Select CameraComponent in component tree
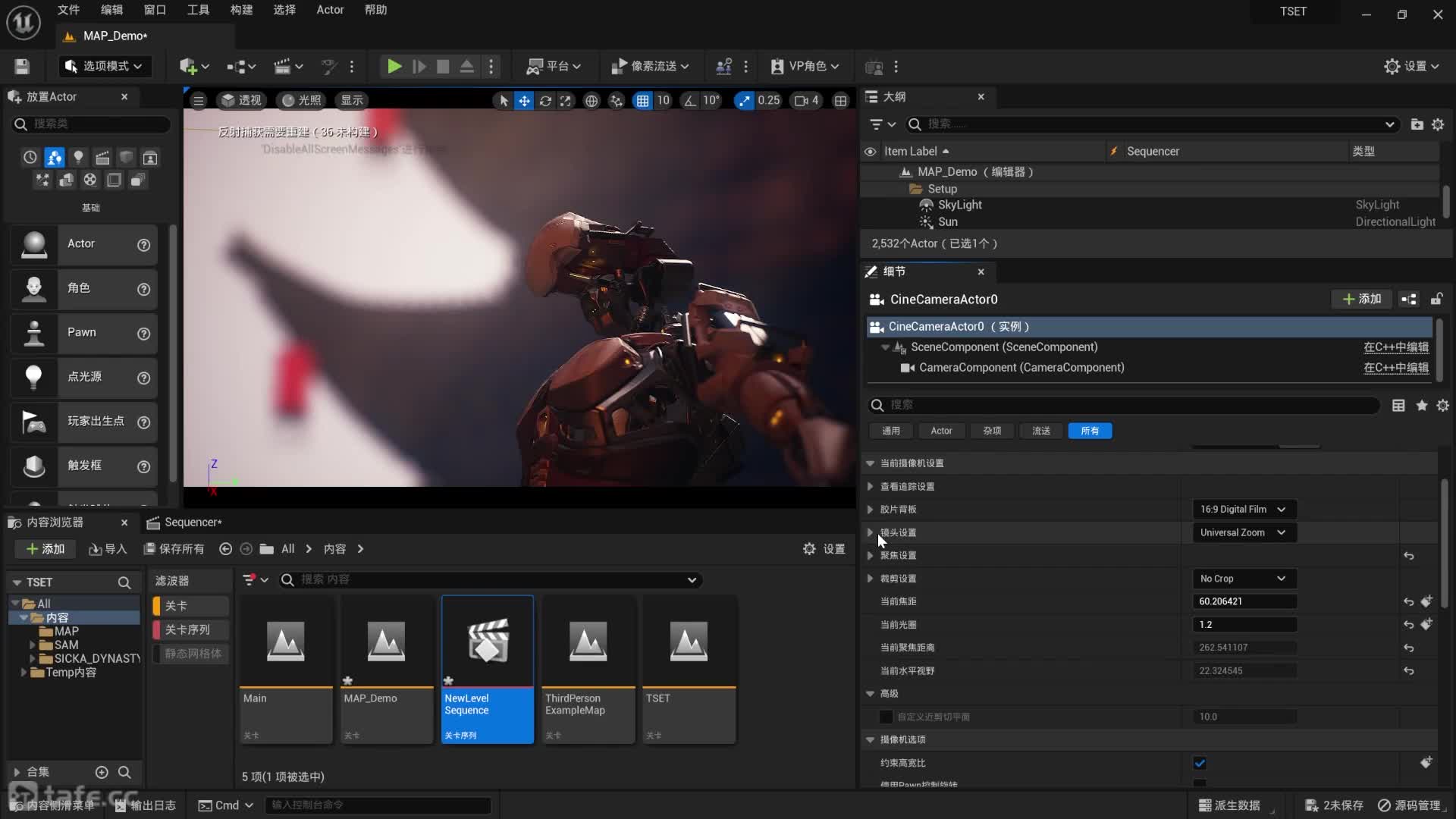 coord(1021,368)
